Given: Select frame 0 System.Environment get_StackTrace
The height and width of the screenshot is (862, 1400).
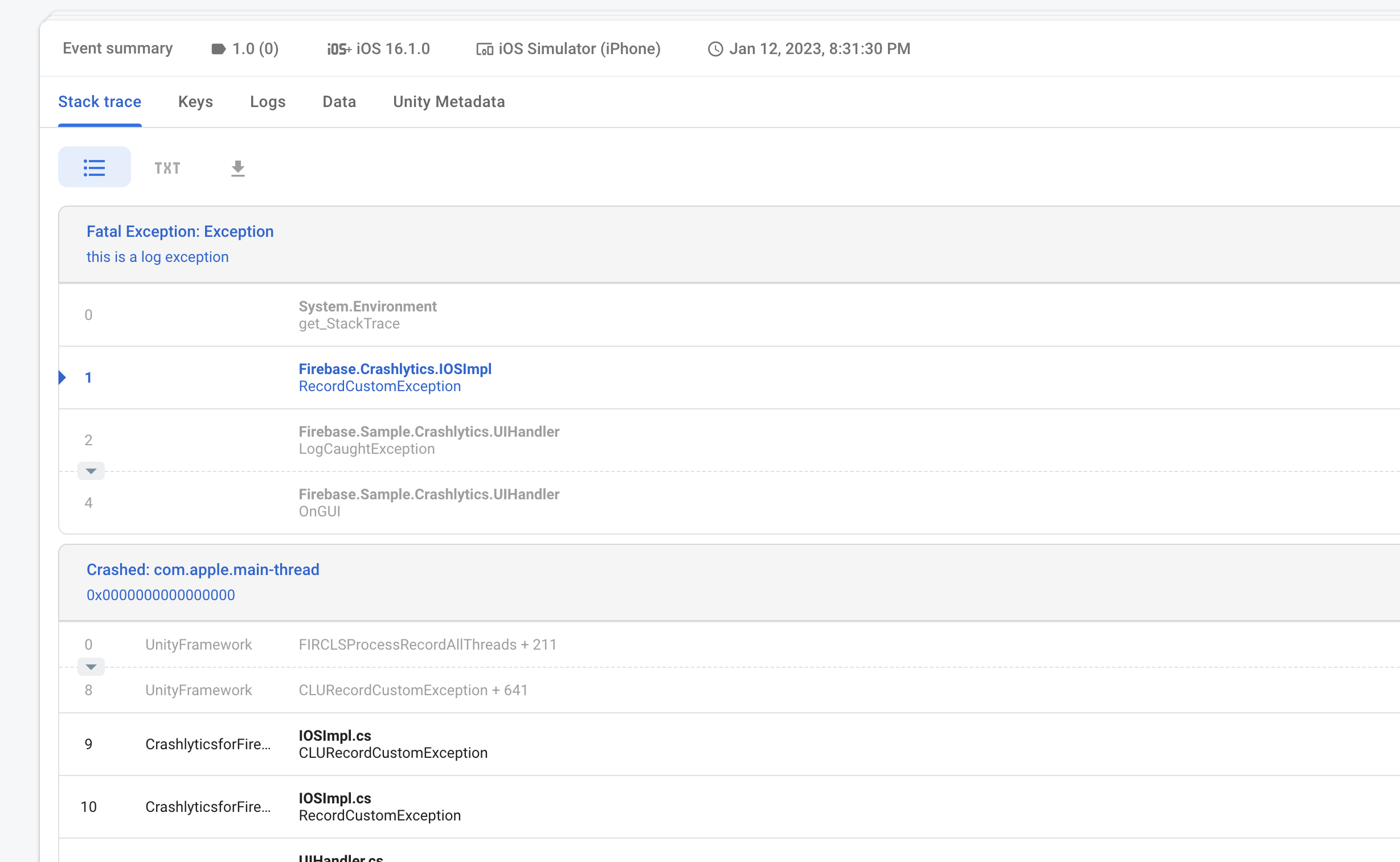Looking at the screenshot, I should pyautogui.click(x=367, y=315).
